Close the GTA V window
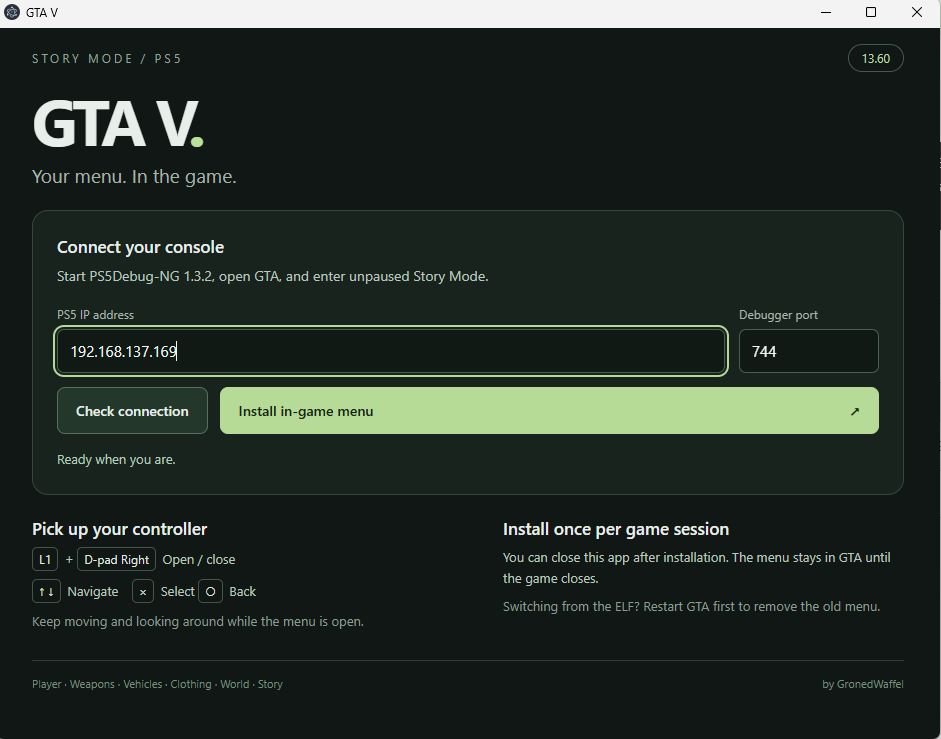 pyautogui.click(x=916, y=12)
